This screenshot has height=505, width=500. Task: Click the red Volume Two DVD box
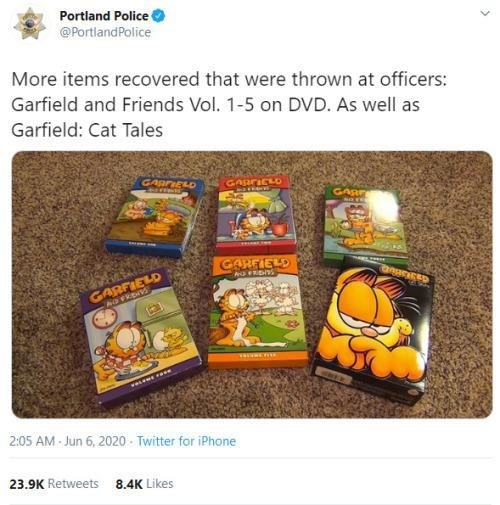pos(255,213)
